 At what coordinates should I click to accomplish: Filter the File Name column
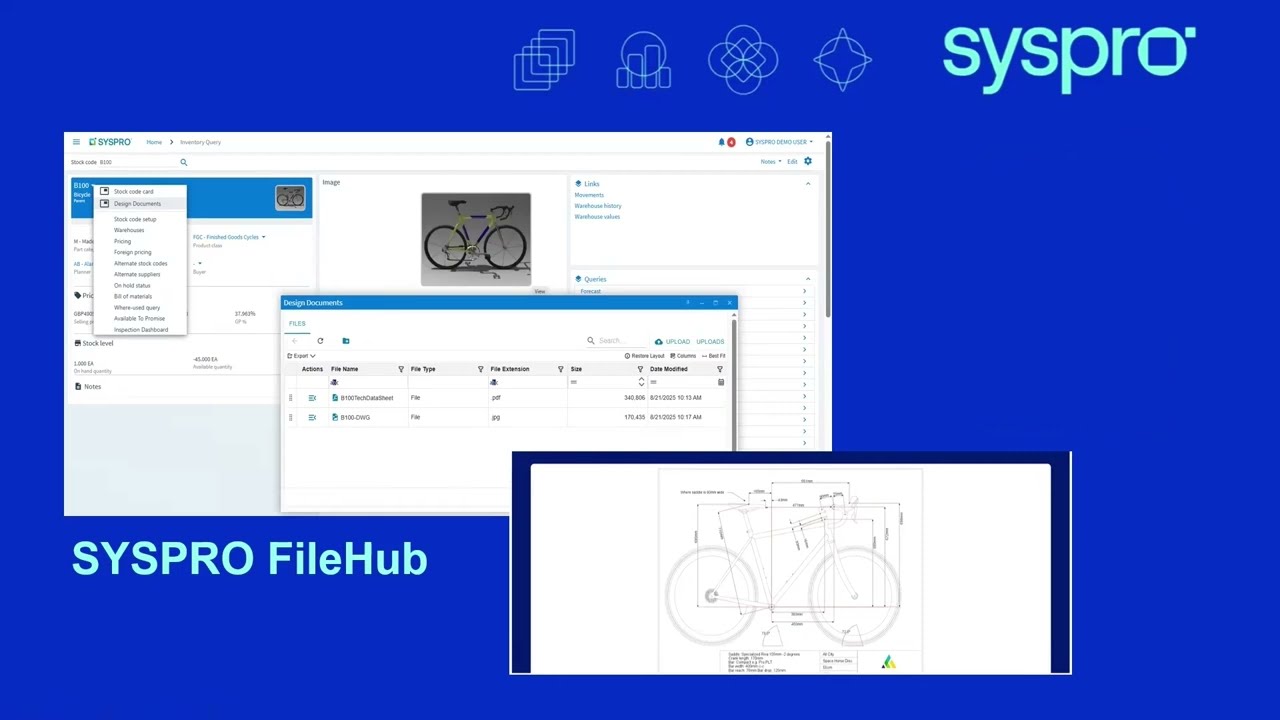click(401, 369)
